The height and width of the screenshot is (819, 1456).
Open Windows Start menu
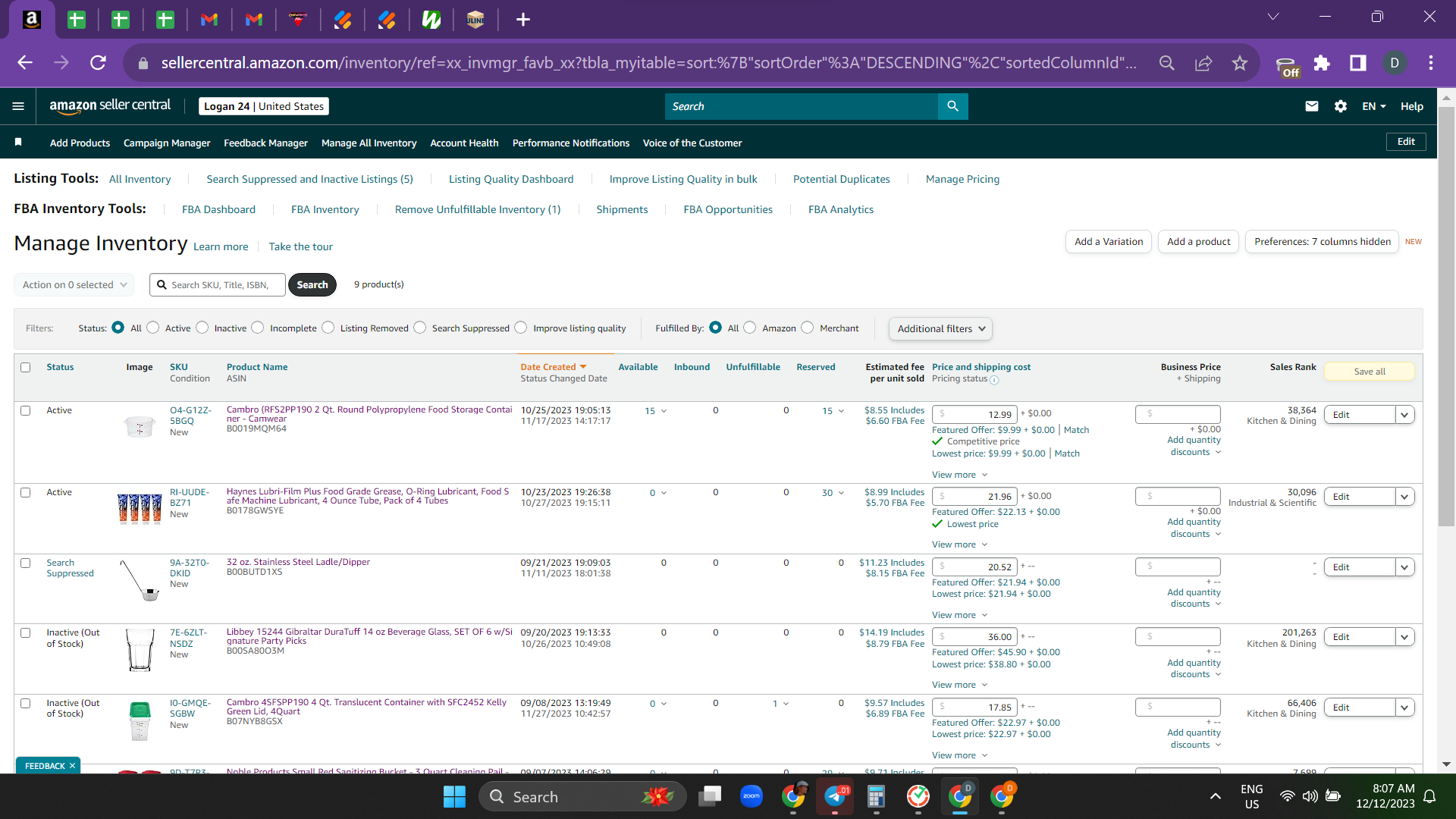coord(454,796)
